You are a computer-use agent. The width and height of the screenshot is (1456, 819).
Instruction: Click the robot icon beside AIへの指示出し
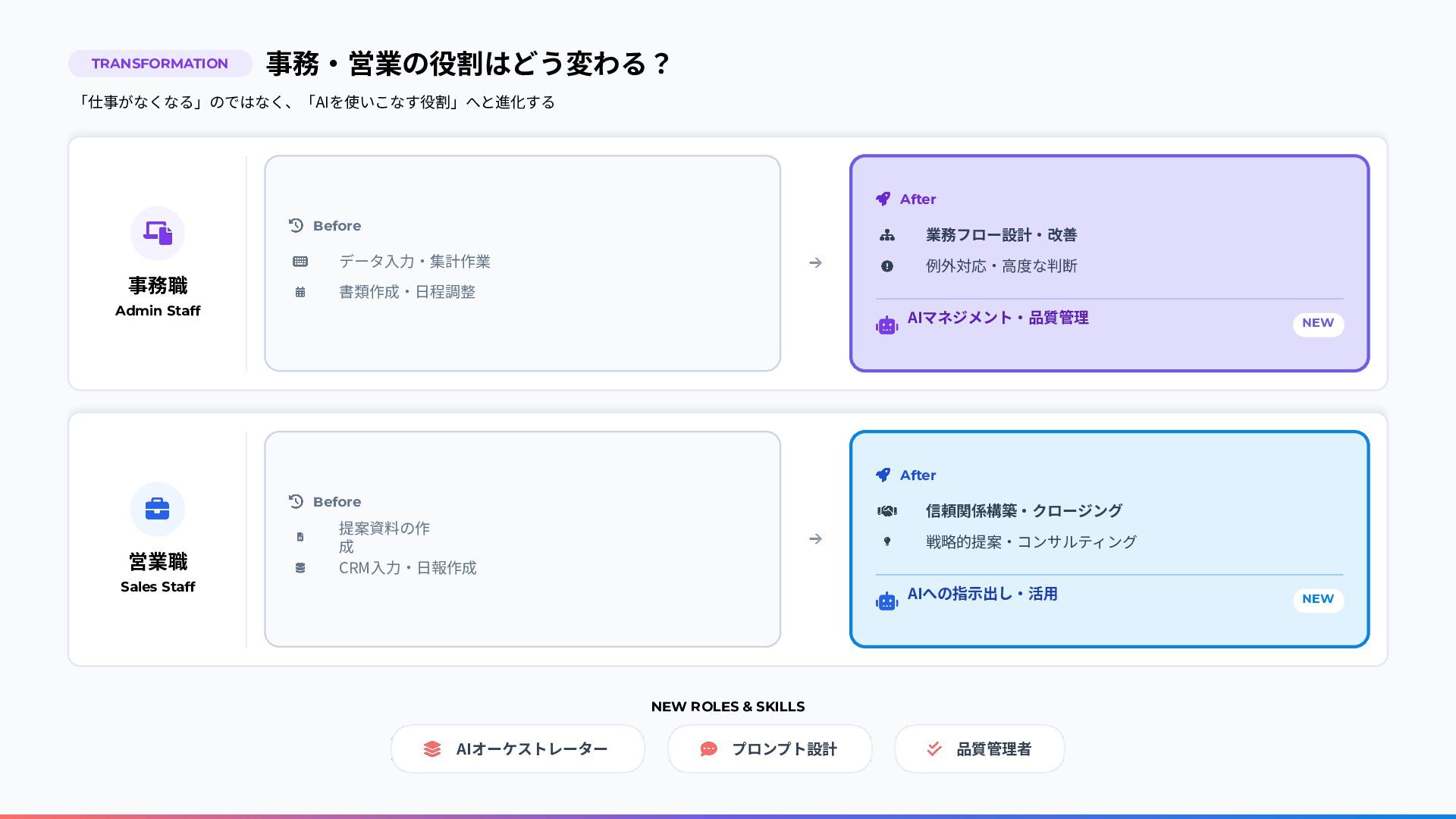[886, 601]
